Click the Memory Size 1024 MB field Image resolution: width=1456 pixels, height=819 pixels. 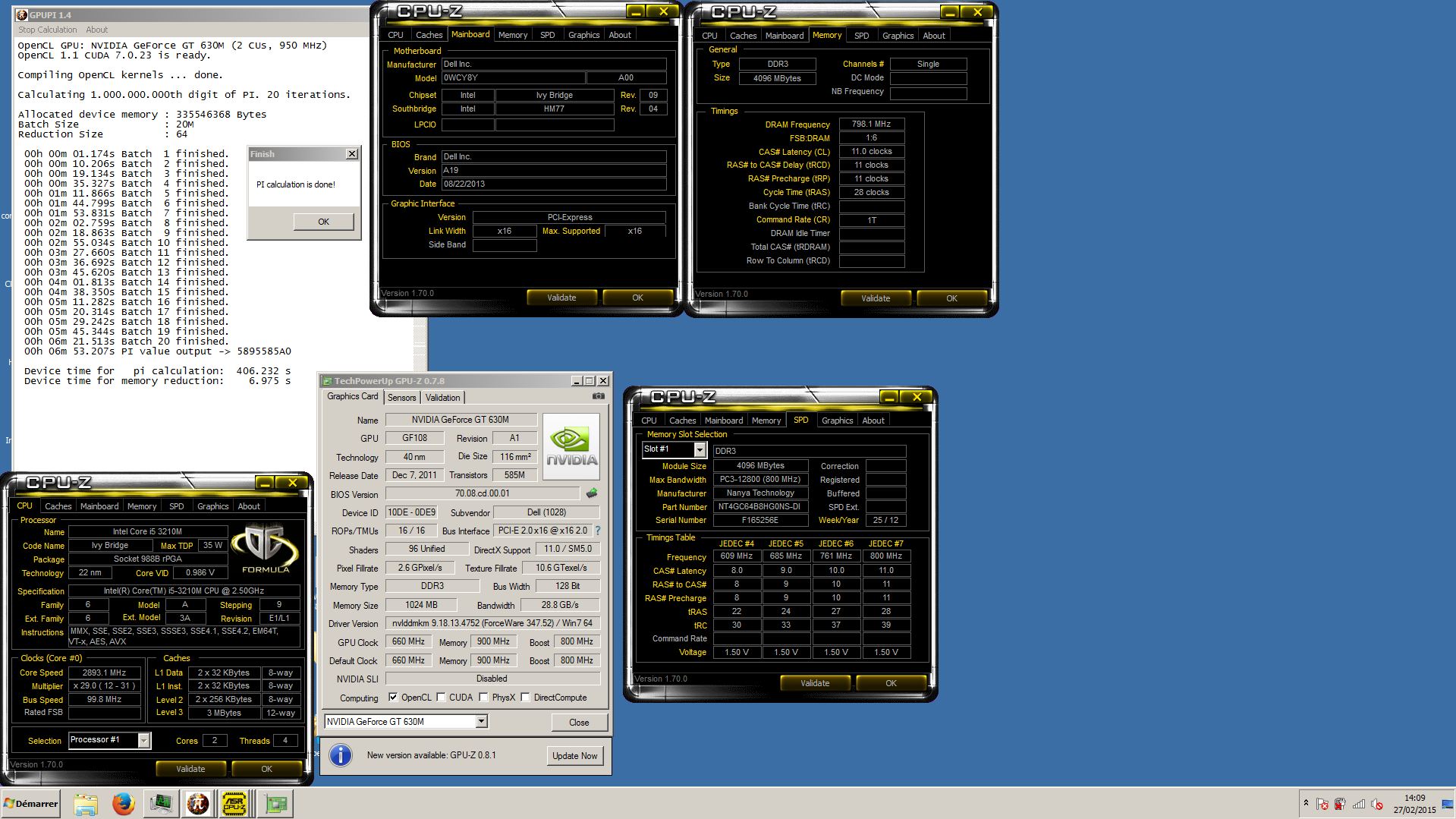point(421,605)
